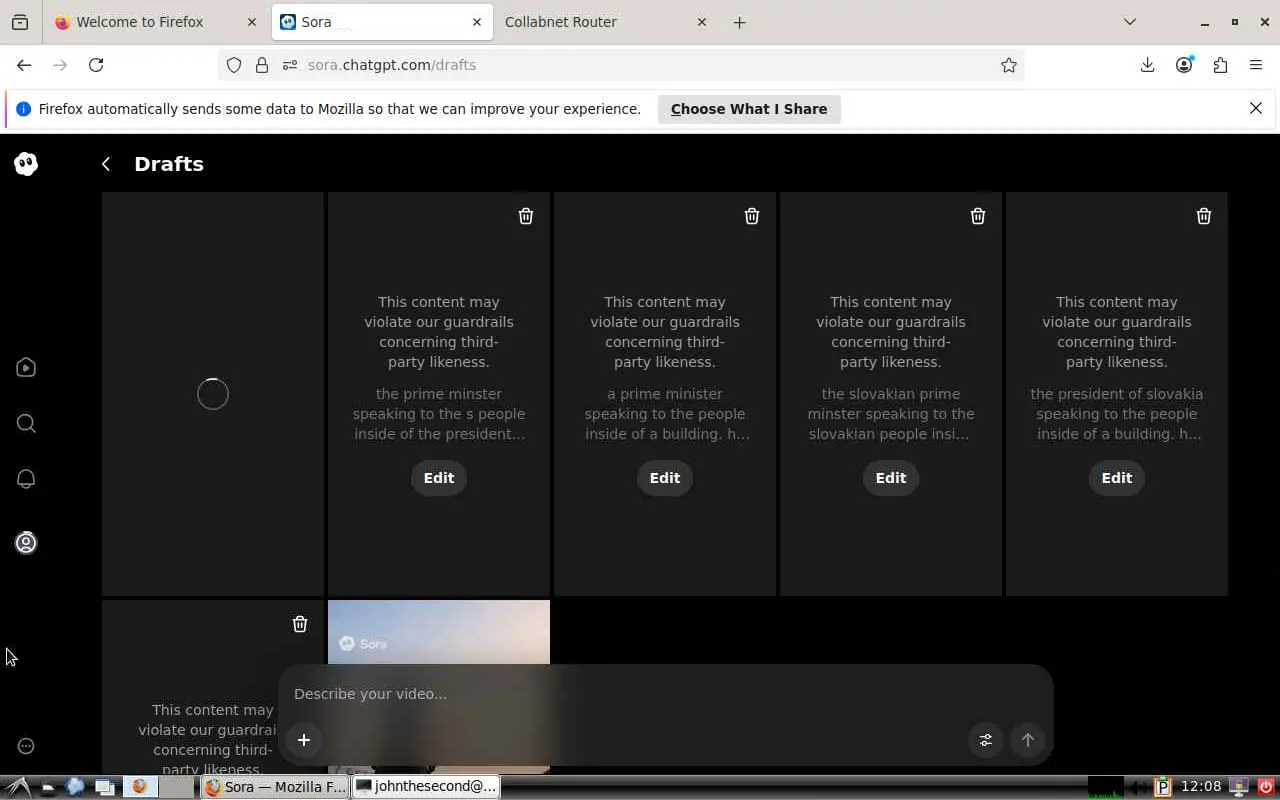Screen dimensions: 1280x800
Task: Open the loading draft with the spinner
Action: coord(213,394)
